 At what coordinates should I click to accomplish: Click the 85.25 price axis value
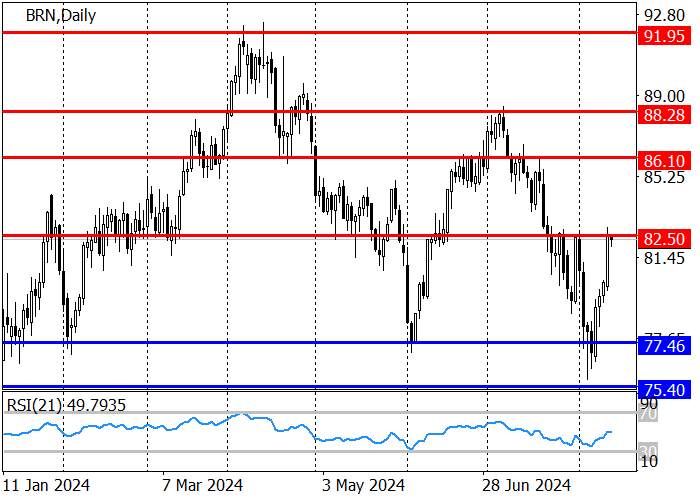(664, 178)
